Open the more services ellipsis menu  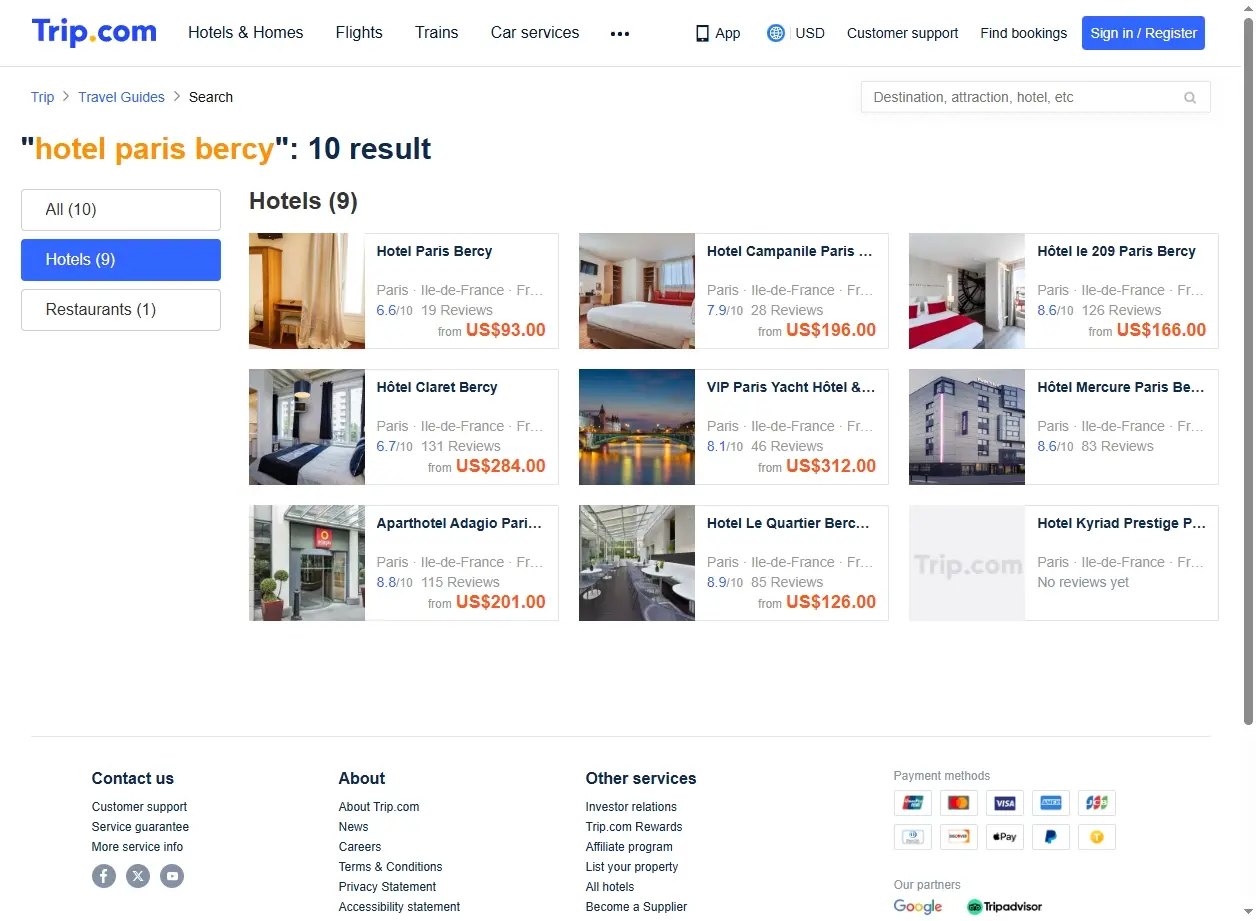[x=620, y=33]
